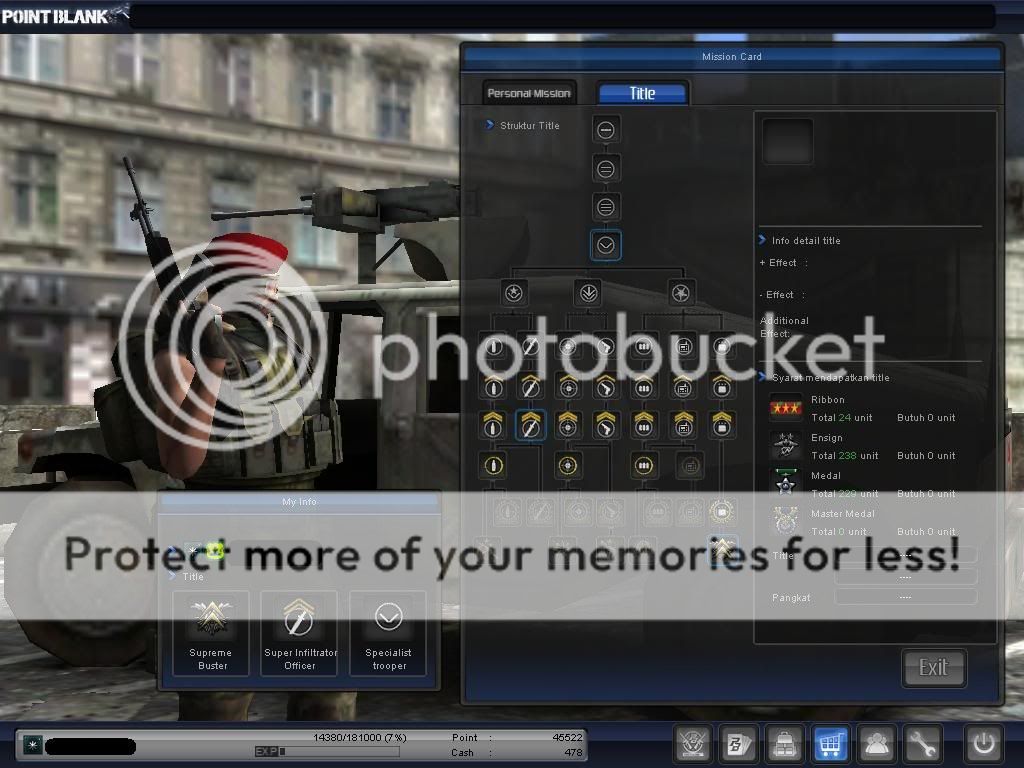Viewport: 1024px width, 768px height.
Task: Click the EXP progress bar
Action: tap(327, 752)
